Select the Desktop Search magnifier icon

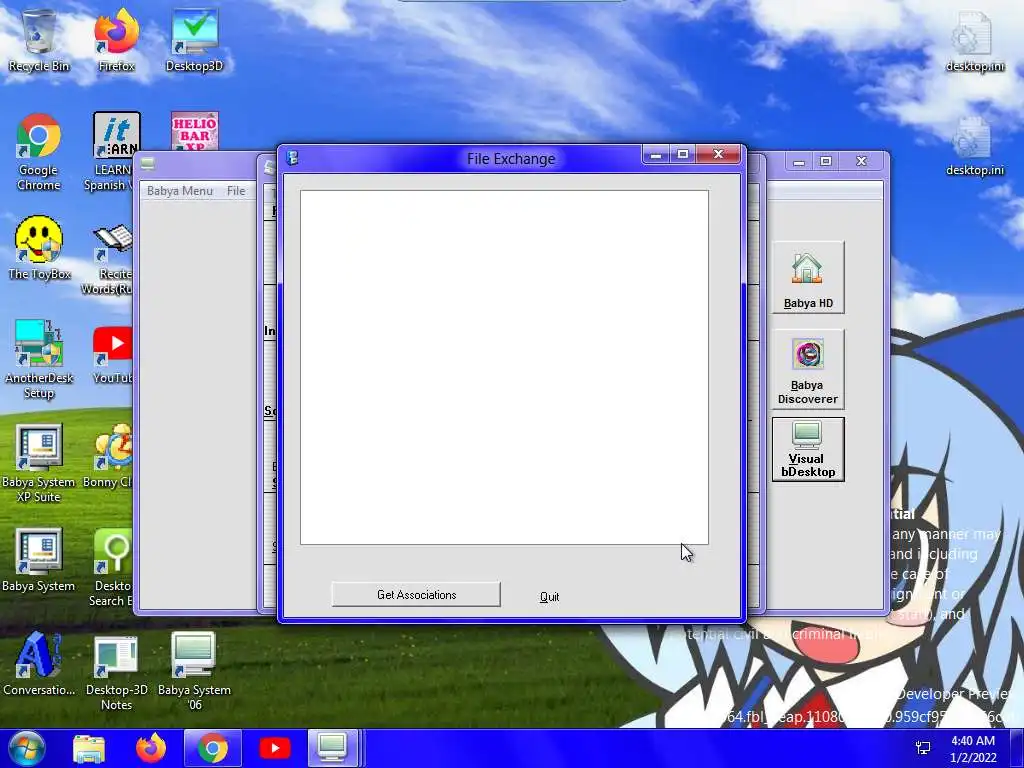112,567
